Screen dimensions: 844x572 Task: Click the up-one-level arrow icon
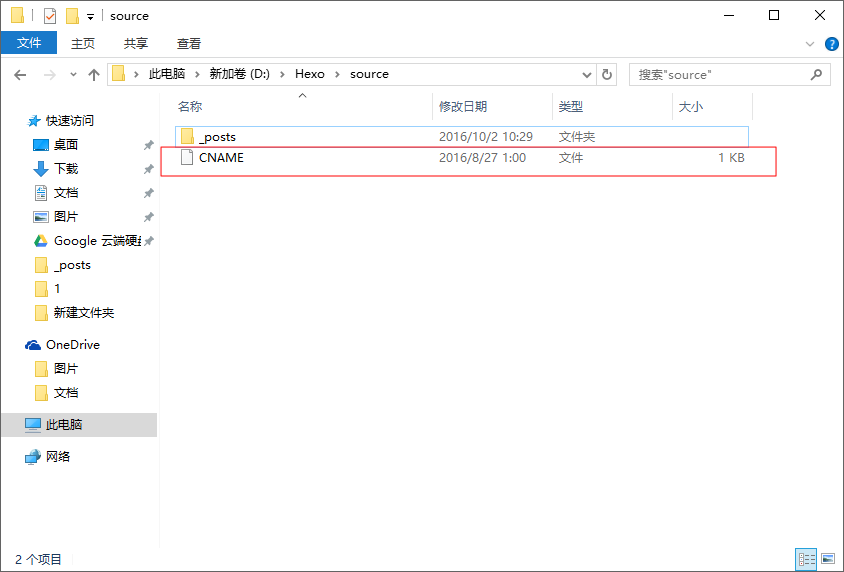pyautogui.click(x=94, y=74)
